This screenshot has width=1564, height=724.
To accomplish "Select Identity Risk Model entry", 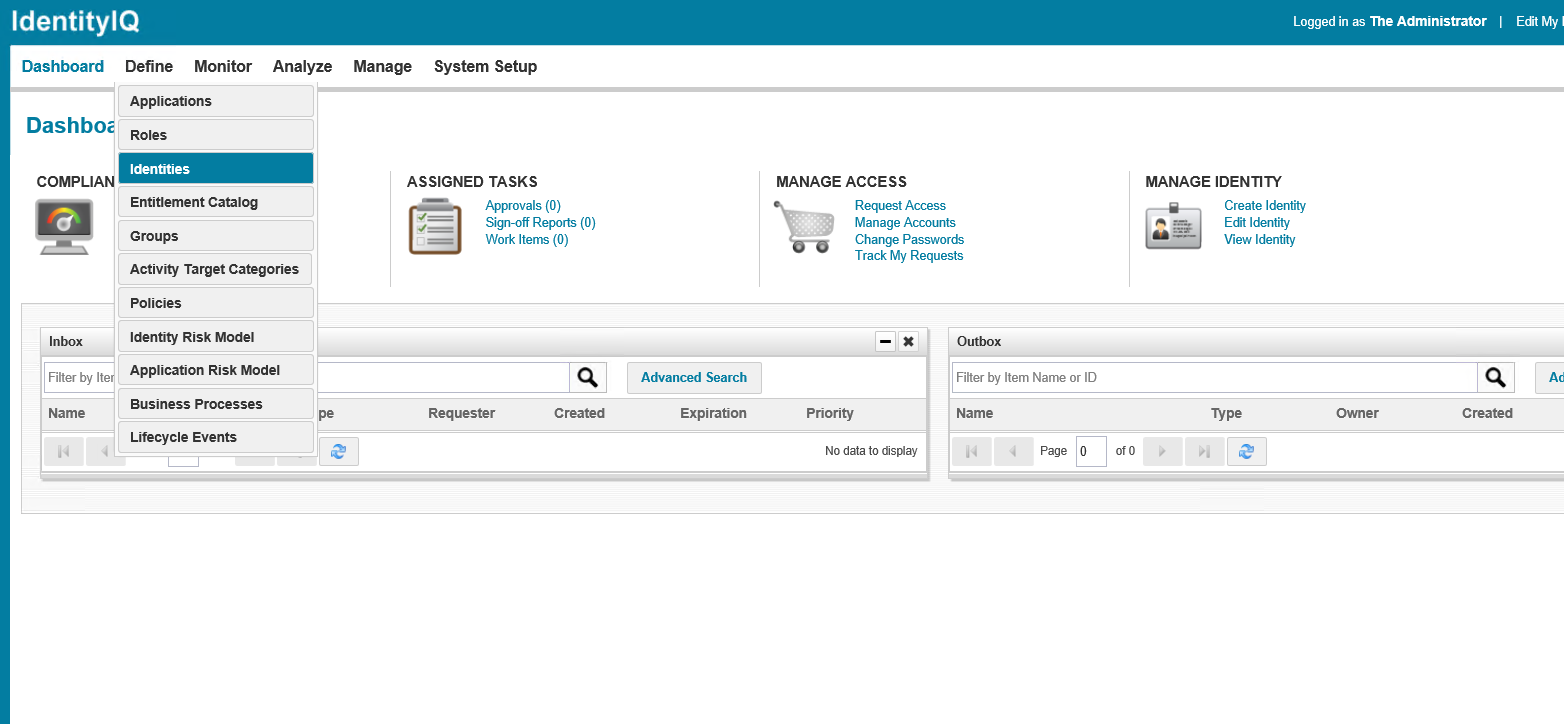I will [x=216, y=337].
